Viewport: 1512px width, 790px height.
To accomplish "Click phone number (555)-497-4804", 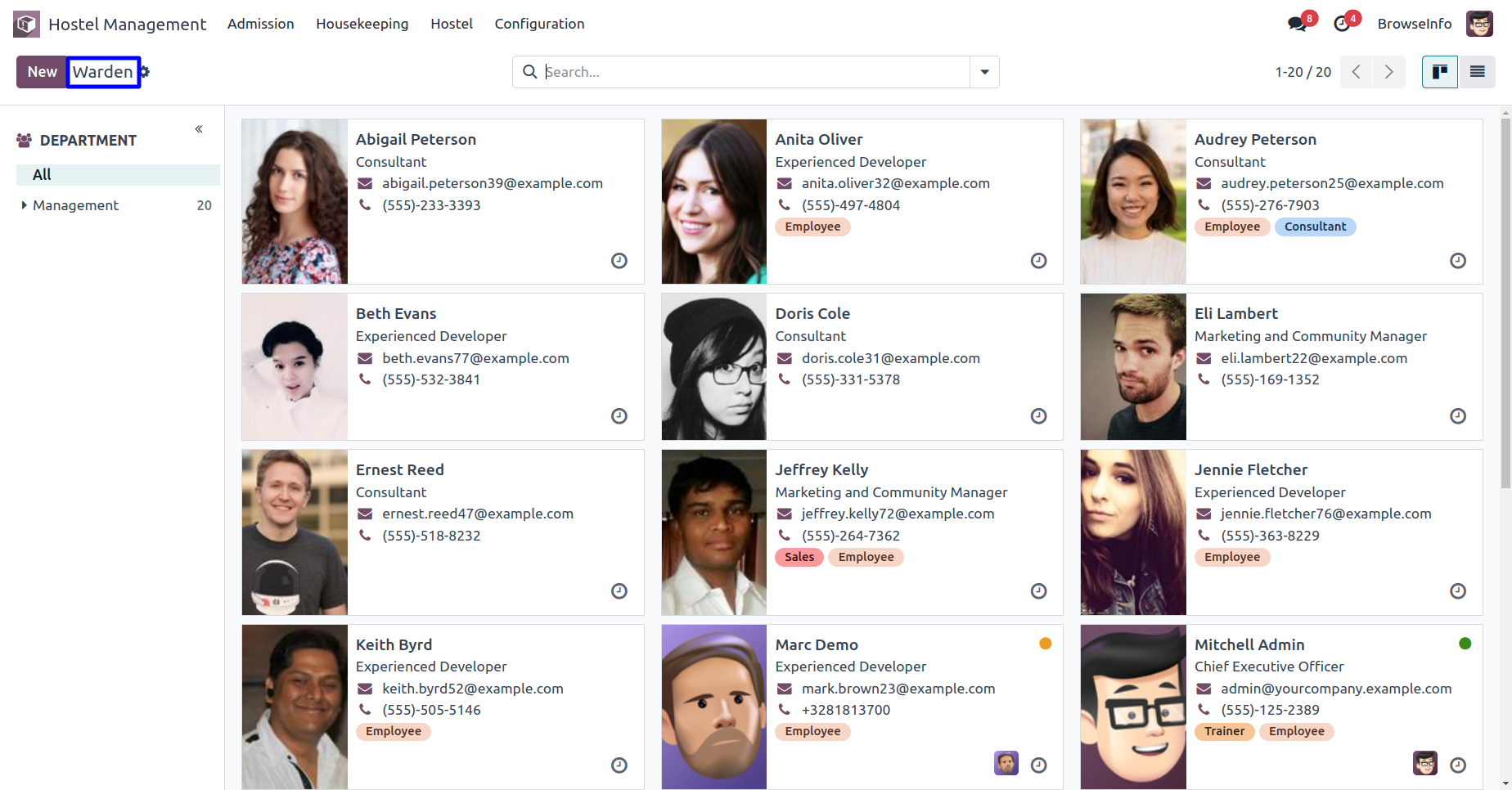I will tap(851, 205).
